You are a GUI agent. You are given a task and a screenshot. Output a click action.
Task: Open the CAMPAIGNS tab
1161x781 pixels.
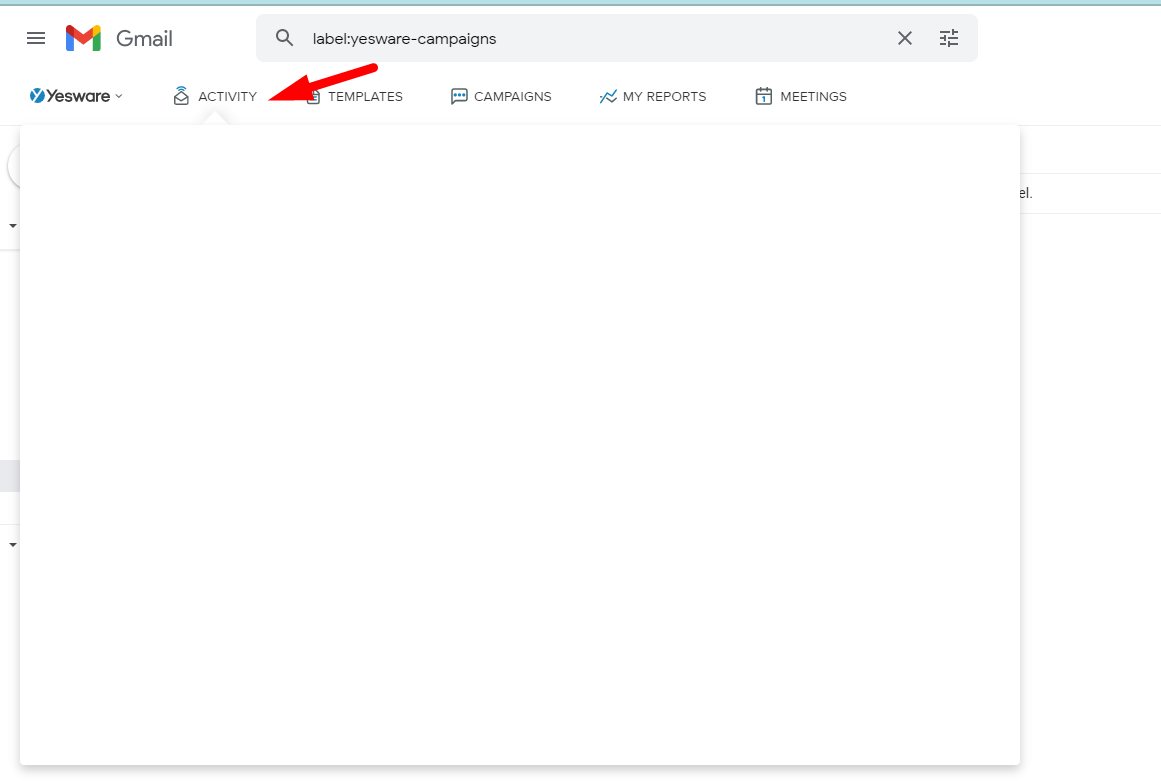pyautogui.click(x=501, y=96)
